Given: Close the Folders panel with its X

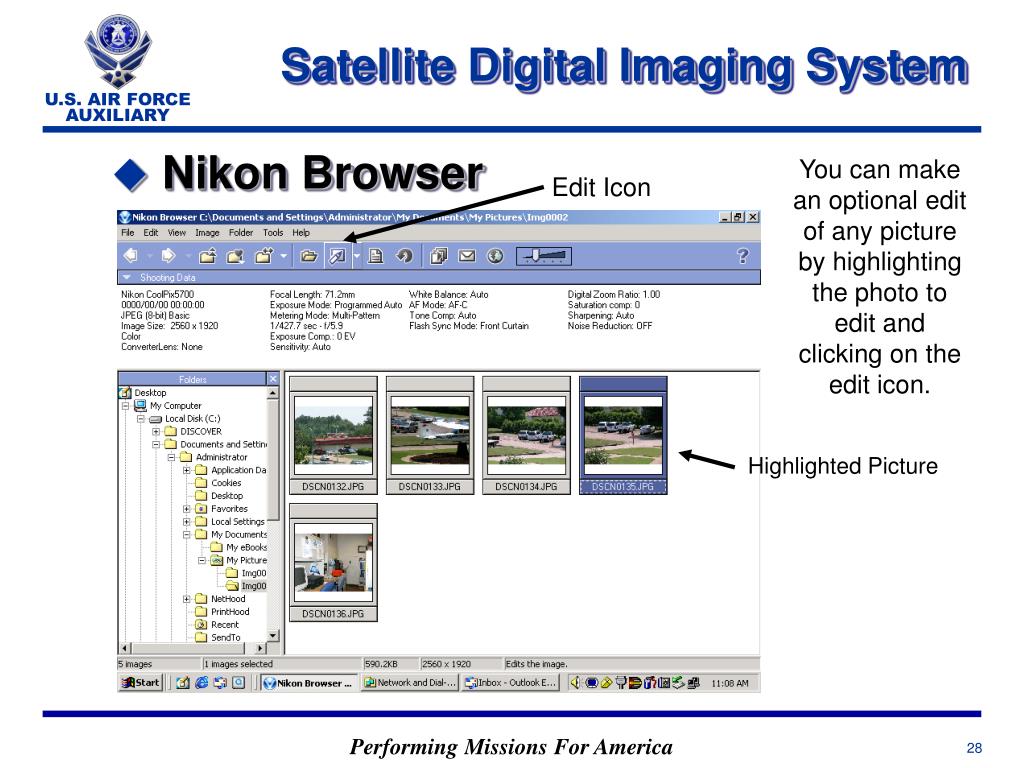Looking at the screenshot, I should tap(273, 379).
